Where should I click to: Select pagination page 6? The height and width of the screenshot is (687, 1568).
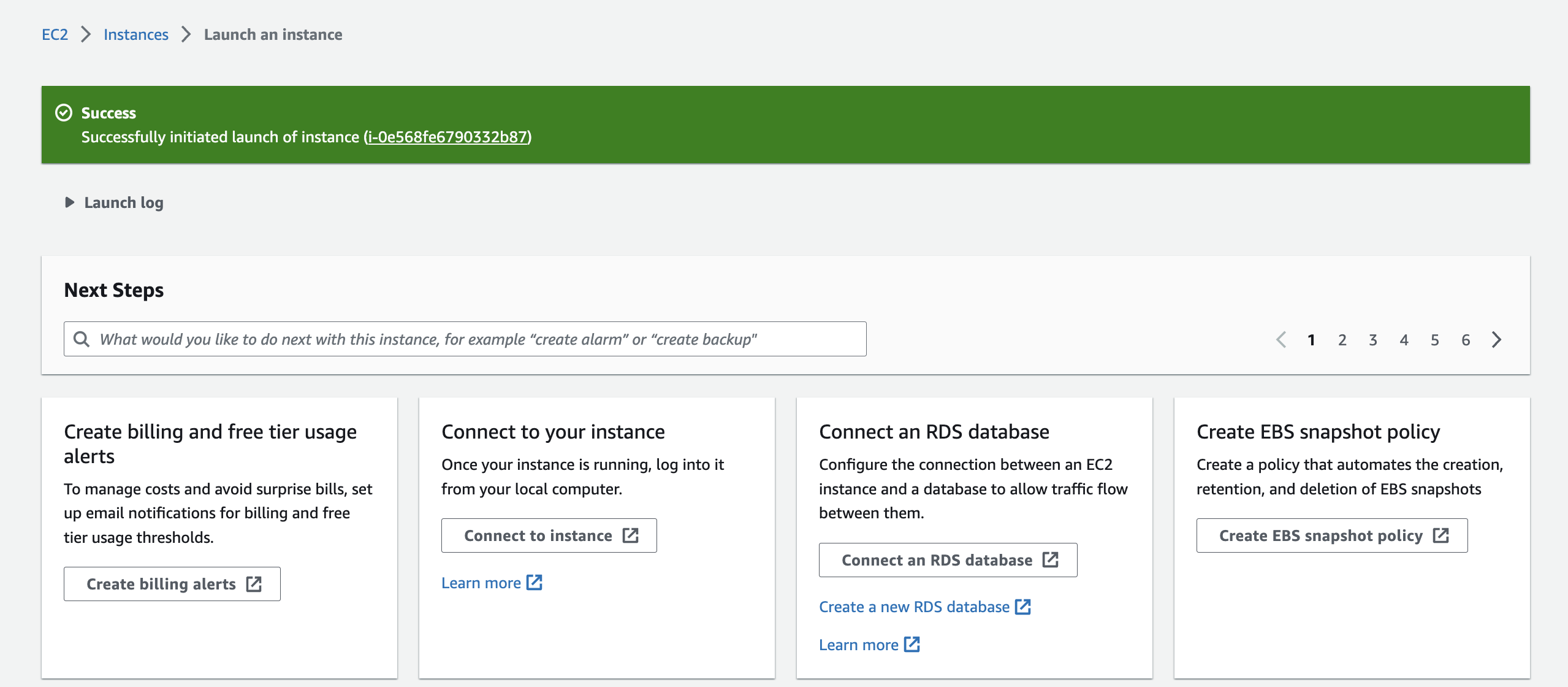point(1466,340)
